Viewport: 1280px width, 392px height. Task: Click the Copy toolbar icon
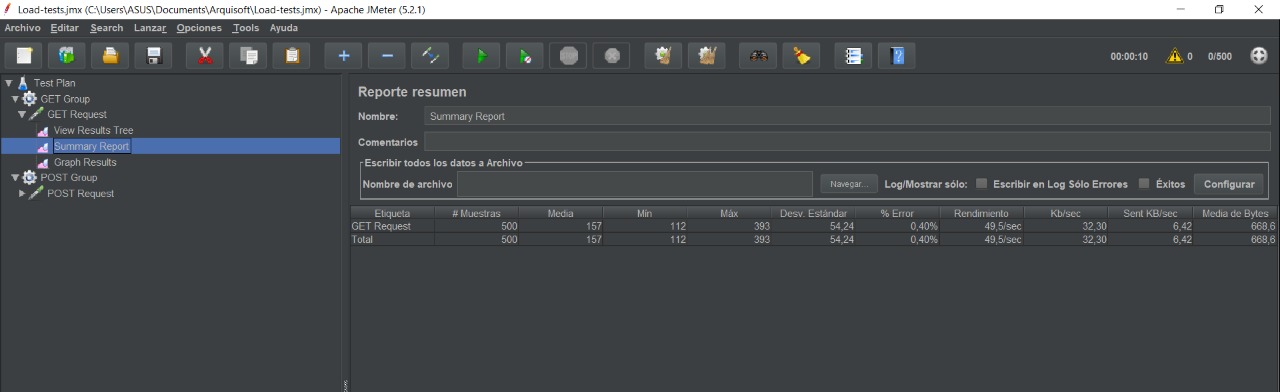pos(248,56)
